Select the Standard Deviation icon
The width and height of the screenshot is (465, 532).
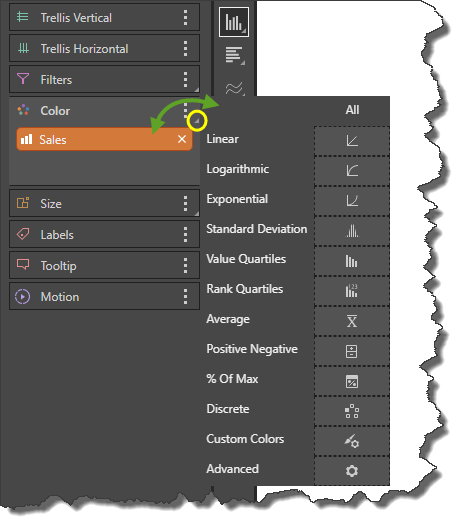[352, 231]
